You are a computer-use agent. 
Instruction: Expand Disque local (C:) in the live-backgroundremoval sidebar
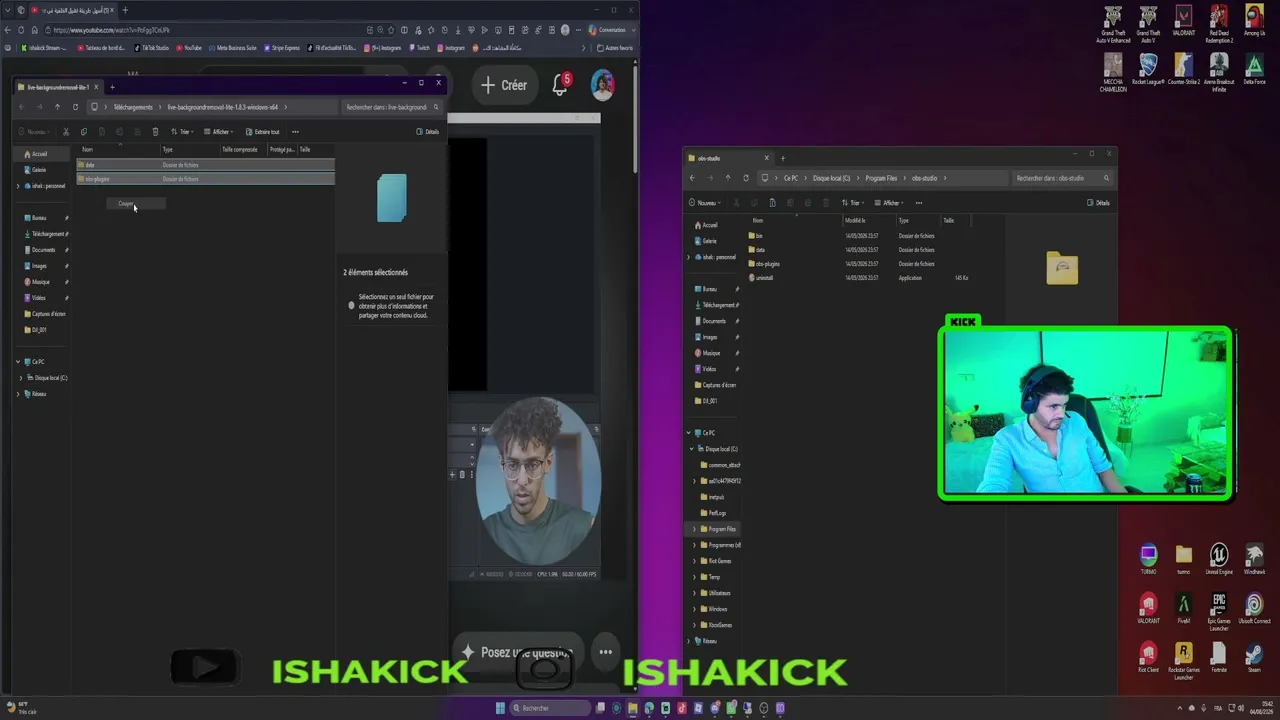coord(21,378)
